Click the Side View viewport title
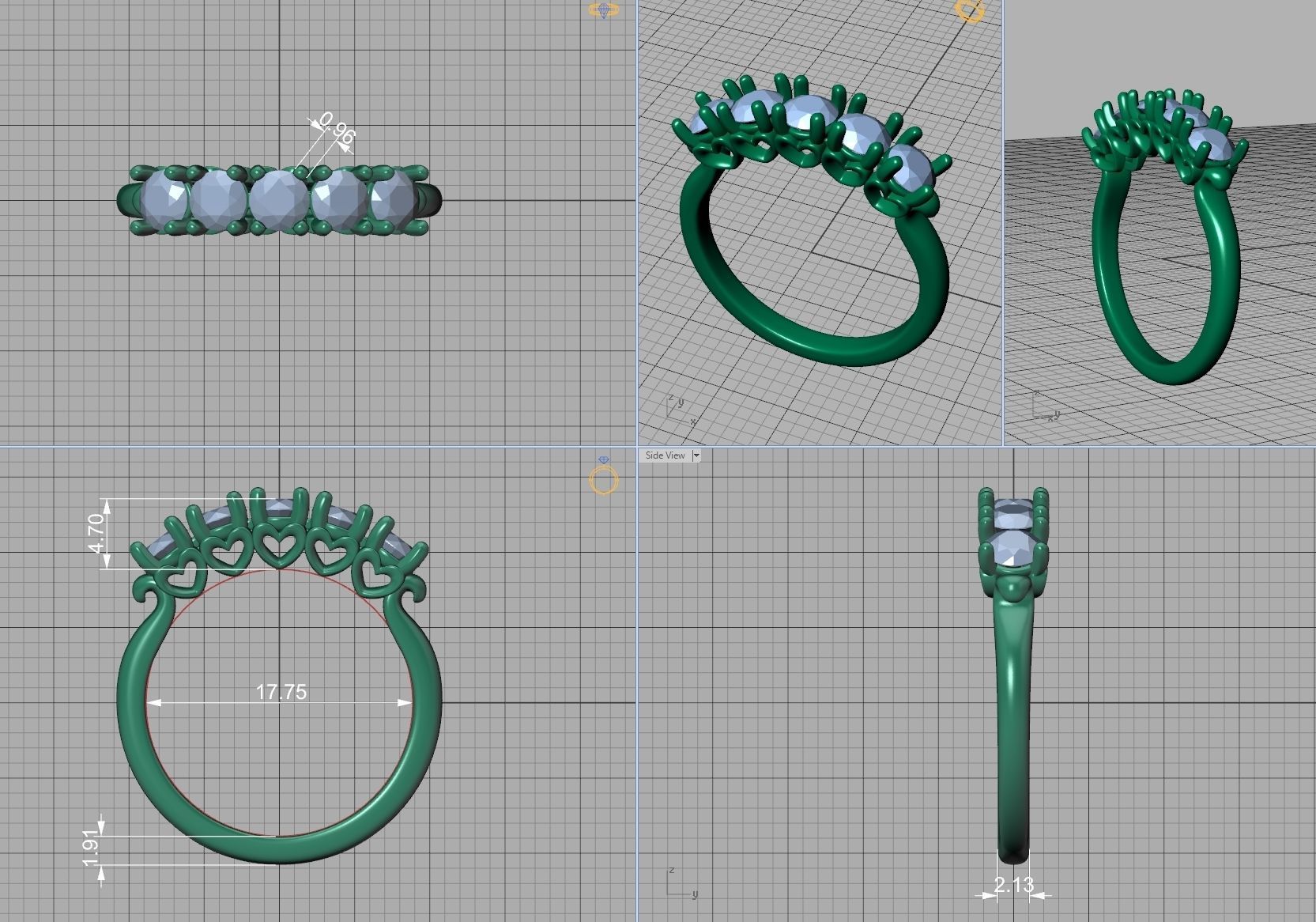Viewport: 1316px width, 922px height. point(665,455)
